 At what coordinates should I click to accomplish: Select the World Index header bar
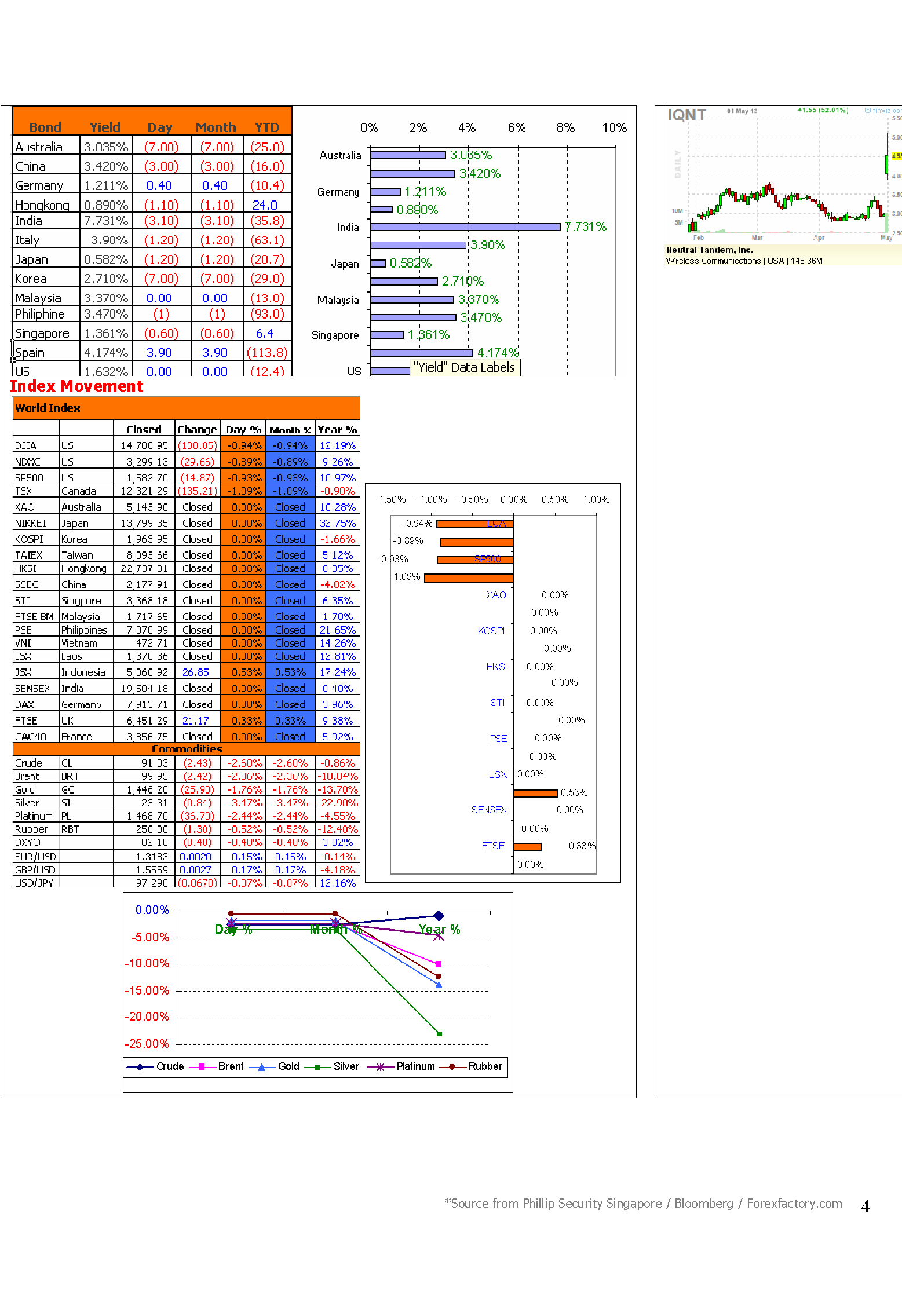point(186,408)
